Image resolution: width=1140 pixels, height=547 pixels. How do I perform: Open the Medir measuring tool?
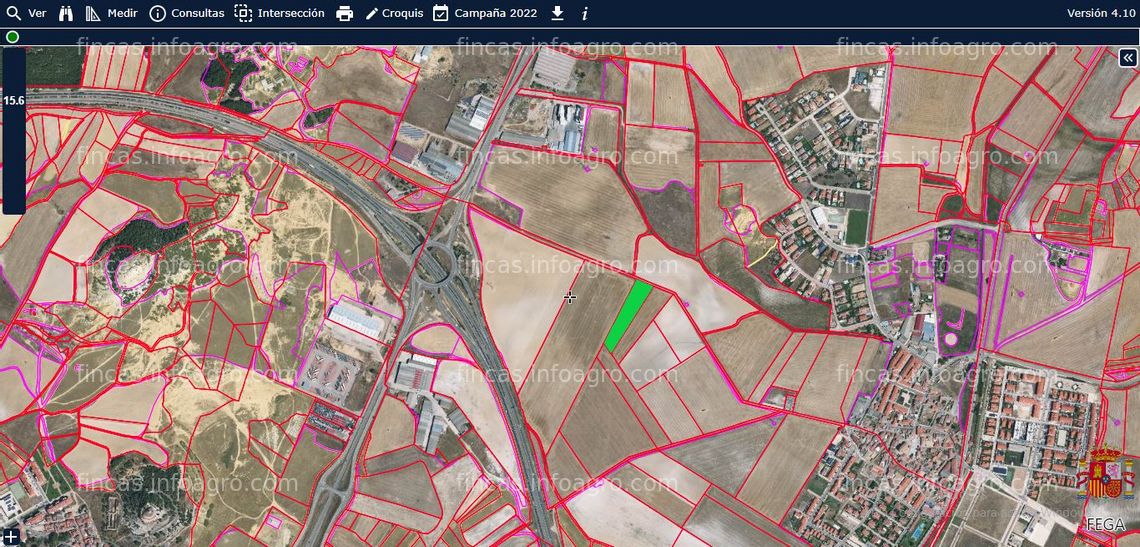click(111, 13)
